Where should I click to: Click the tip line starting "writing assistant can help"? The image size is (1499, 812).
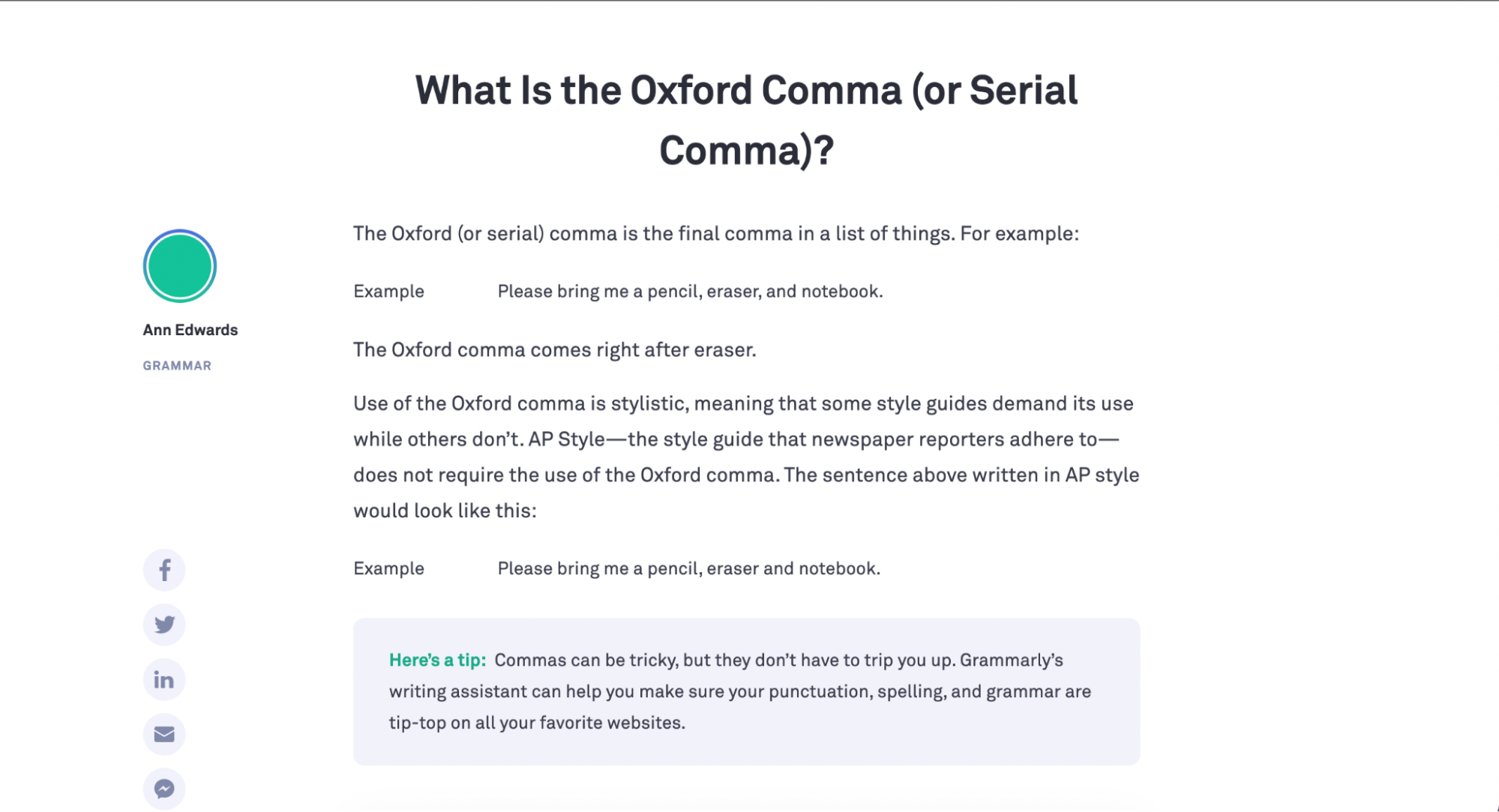739,692
